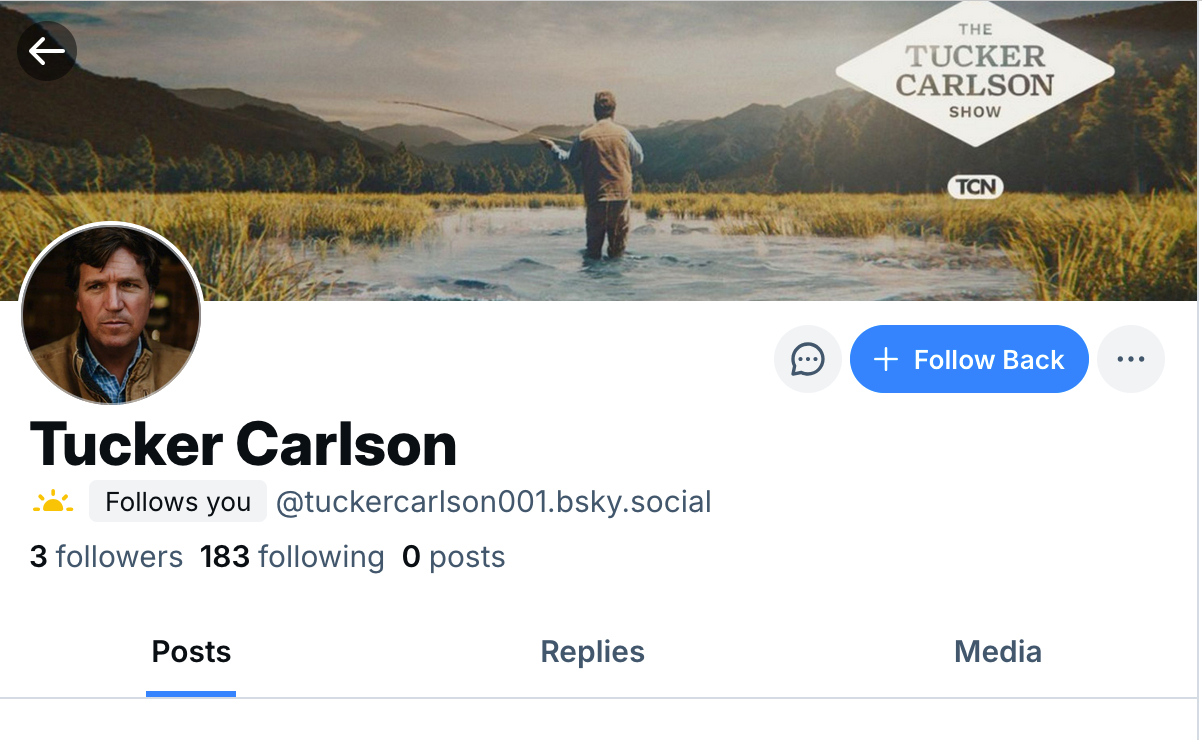Open the chat message bubble icon
The image size is (1202, 740).
click(807, 359)
